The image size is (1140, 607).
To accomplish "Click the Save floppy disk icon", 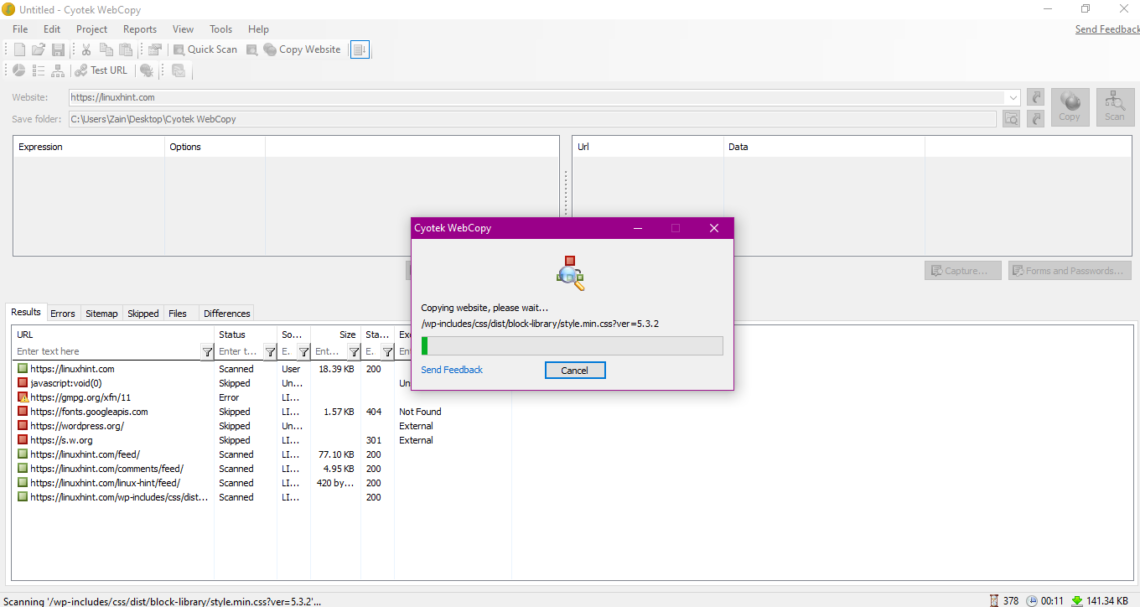I will click(x=58, y=49).
